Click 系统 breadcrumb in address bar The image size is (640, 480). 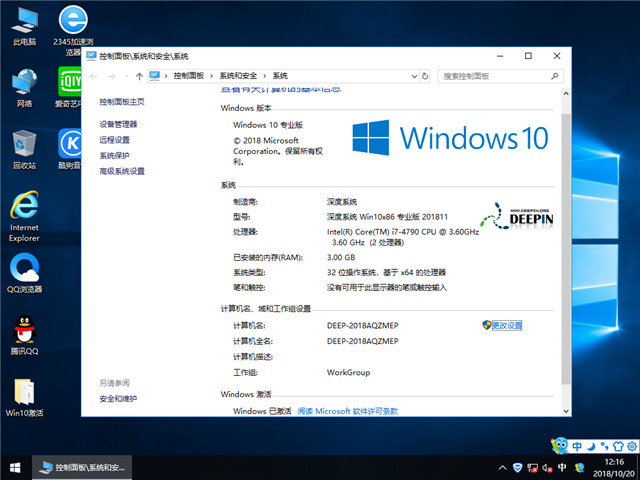280,76
